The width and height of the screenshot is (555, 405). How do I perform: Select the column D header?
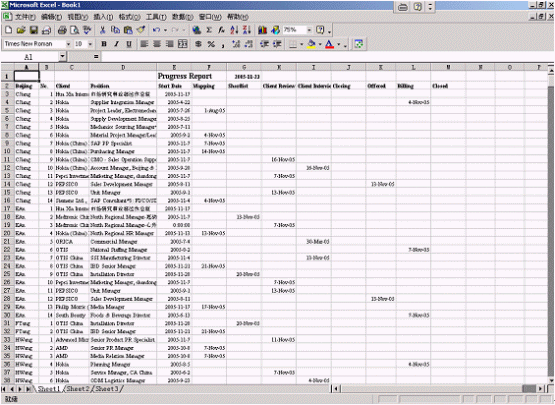pyautogui.click(x=123, y=67)
